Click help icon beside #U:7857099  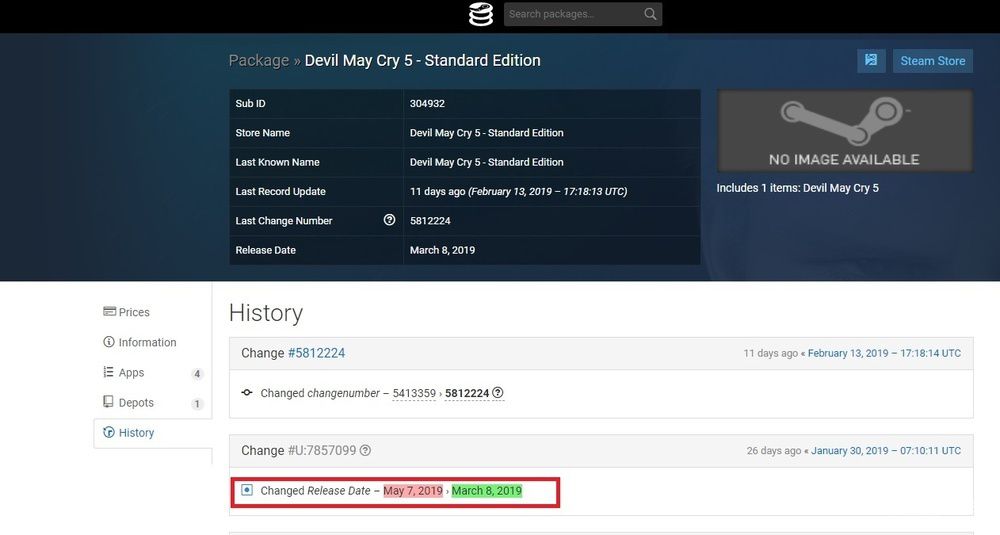click(365, 450)
